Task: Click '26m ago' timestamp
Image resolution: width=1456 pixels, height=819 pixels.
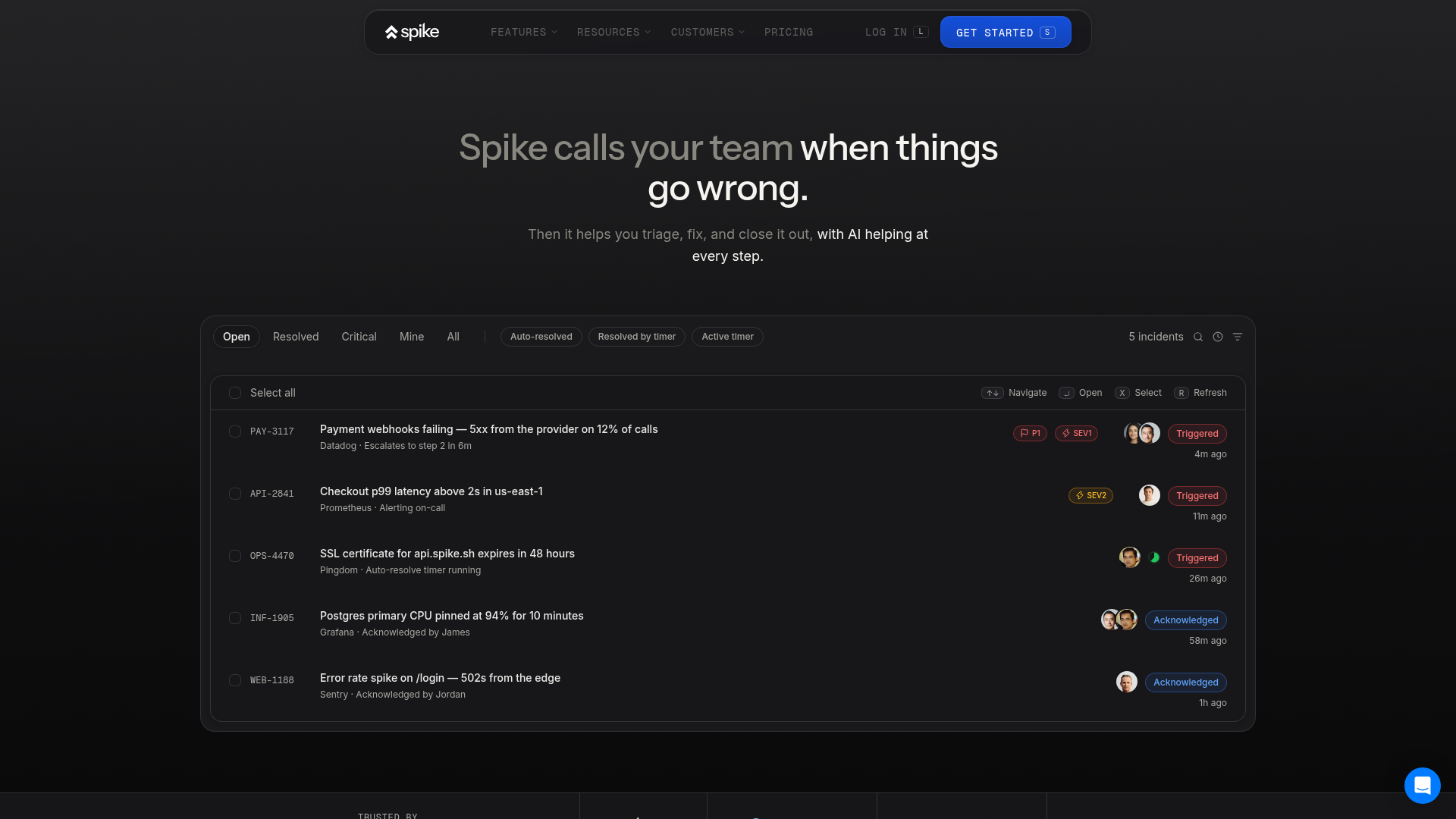Action: pos(1208,579)
